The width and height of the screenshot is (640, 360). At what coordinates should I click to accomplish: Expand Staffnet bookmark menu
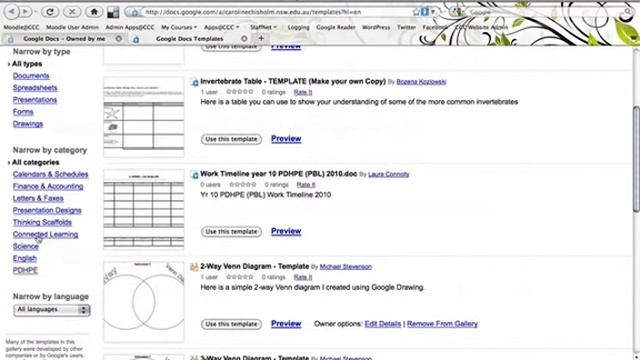[x=263, y=27]
